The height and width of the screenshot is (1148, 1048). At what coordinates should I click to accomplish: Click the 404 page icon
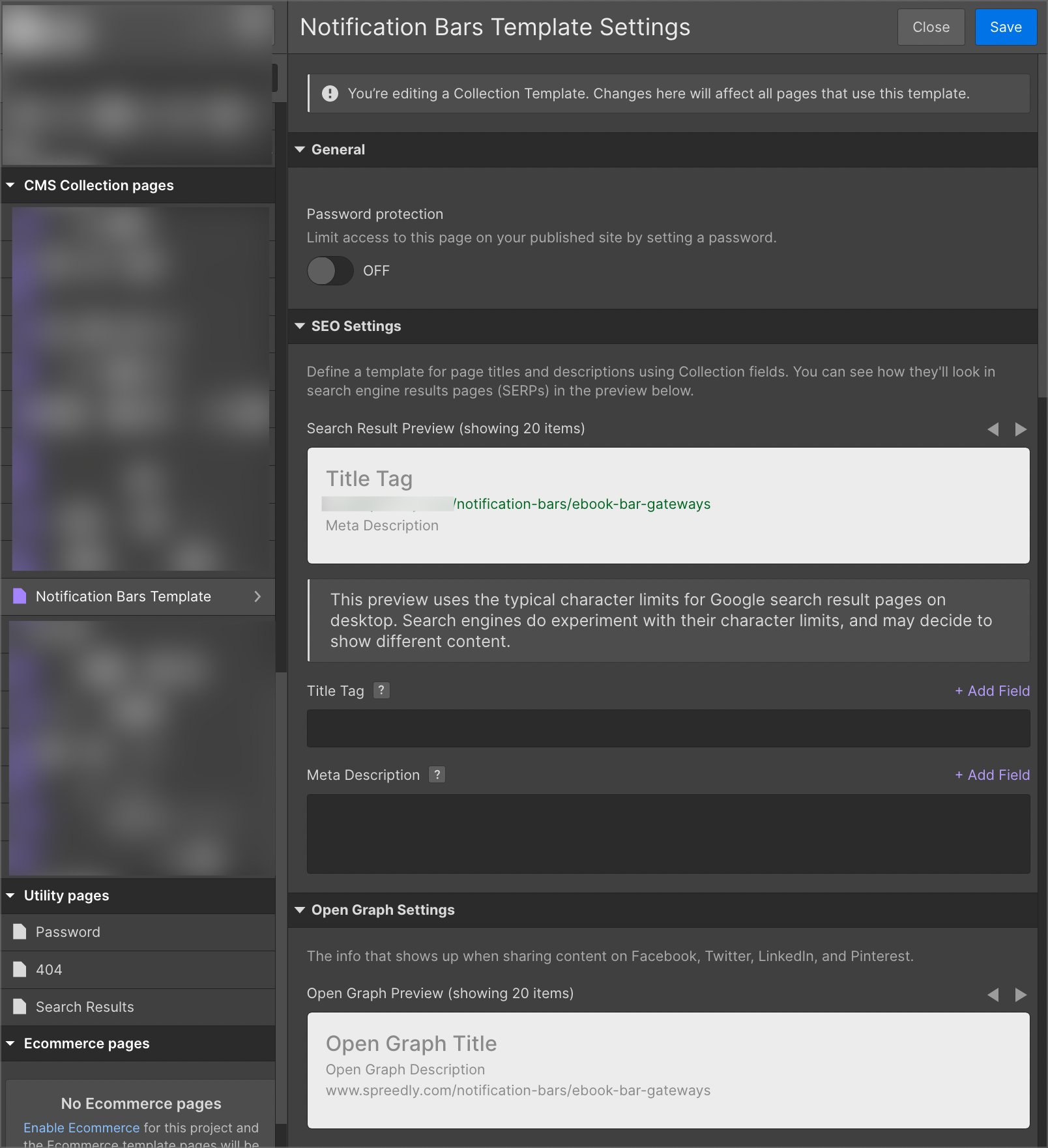20,969
